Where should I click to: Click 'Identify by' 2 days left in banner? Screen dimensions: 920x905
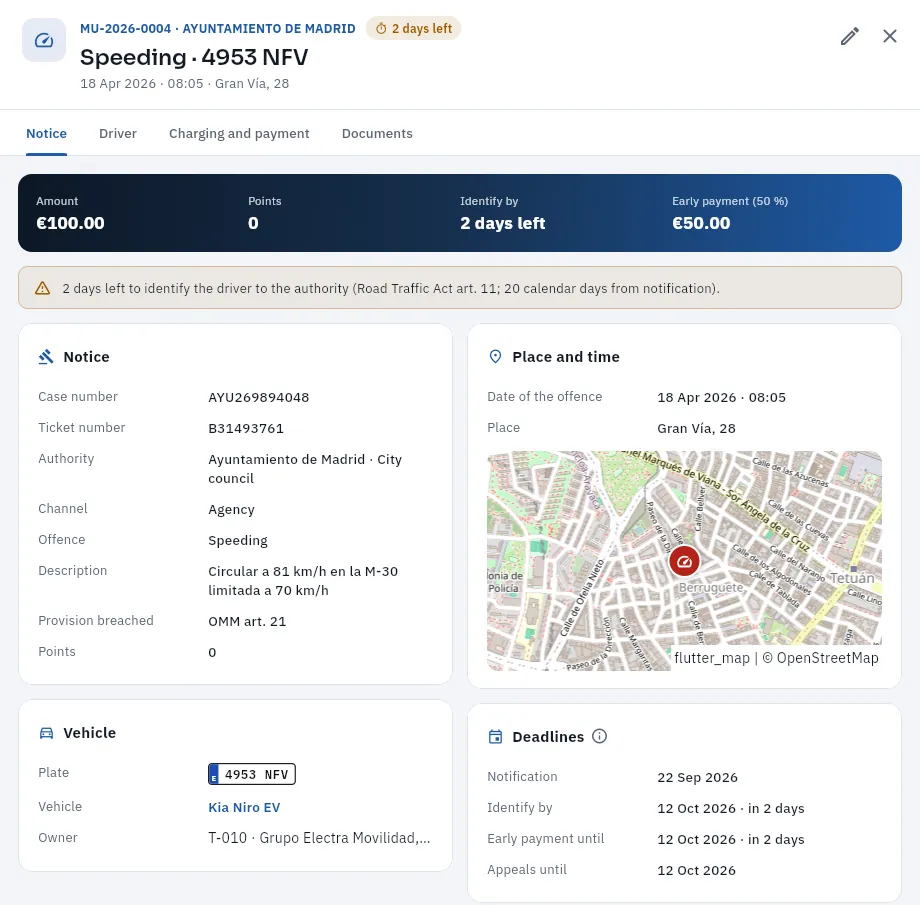(503, 223)
